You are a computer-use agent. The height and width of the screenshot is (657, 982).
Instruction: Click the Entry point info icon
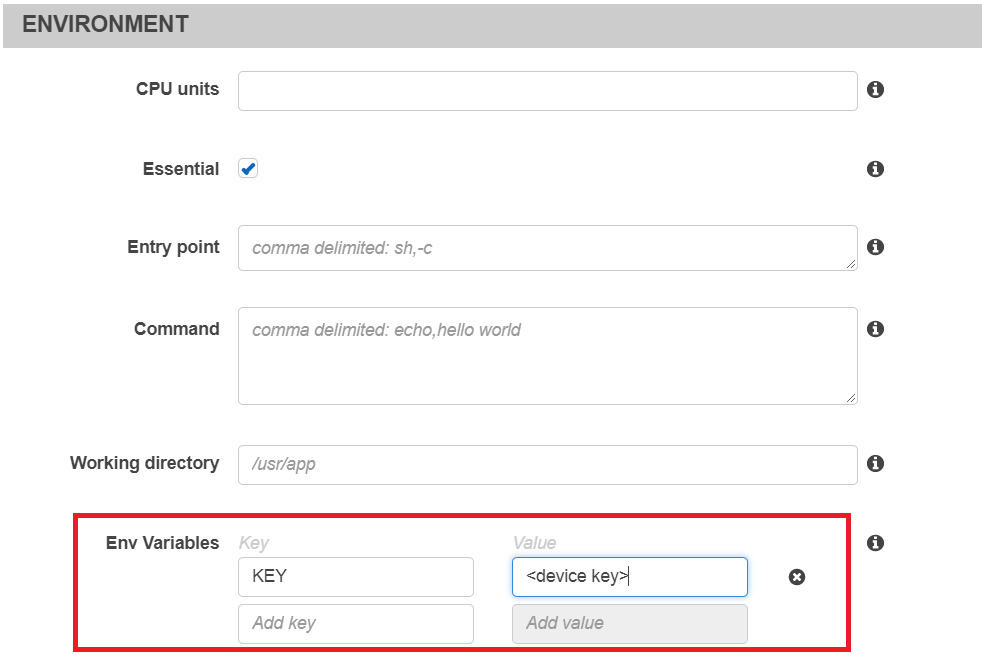point(875,247)
